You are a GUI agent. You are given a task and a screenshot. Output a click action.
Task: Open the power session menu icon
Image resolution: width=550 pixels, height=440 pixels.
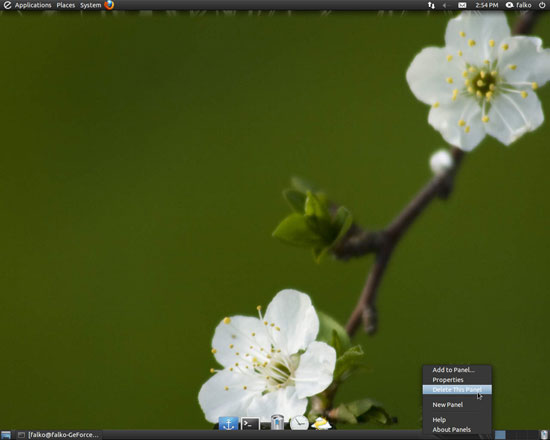(542, 5)
